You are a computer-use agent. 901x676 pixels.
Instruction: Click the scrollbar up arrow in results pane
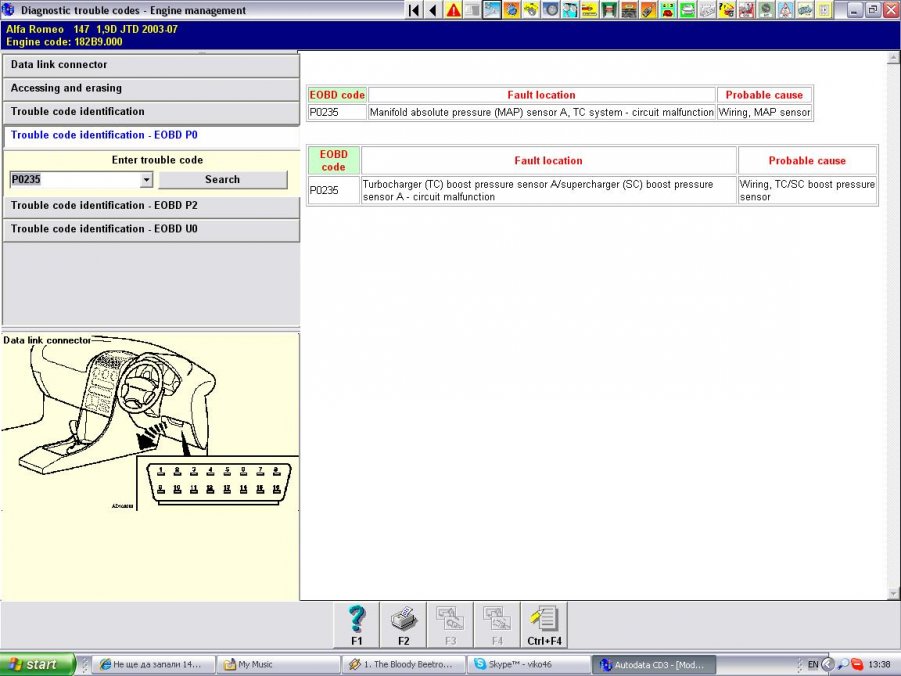click(893, 59)
